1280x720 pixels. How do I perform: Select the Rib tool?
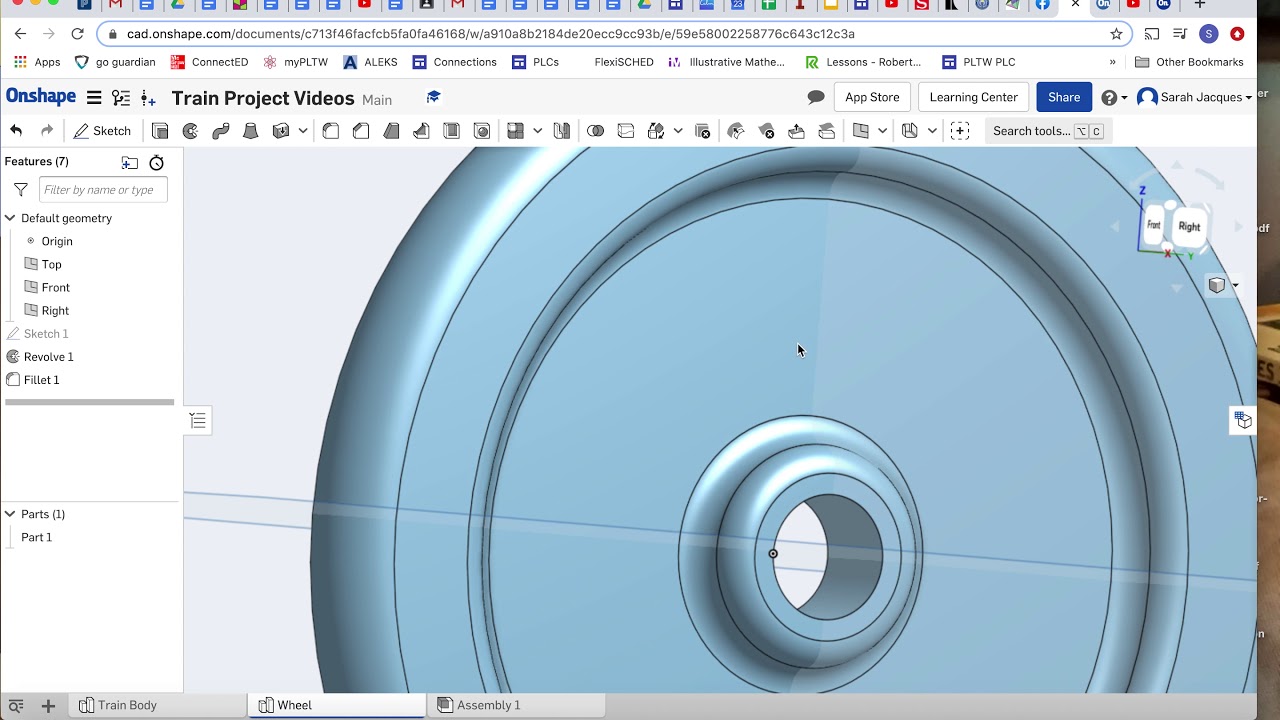tap(421, 131)
